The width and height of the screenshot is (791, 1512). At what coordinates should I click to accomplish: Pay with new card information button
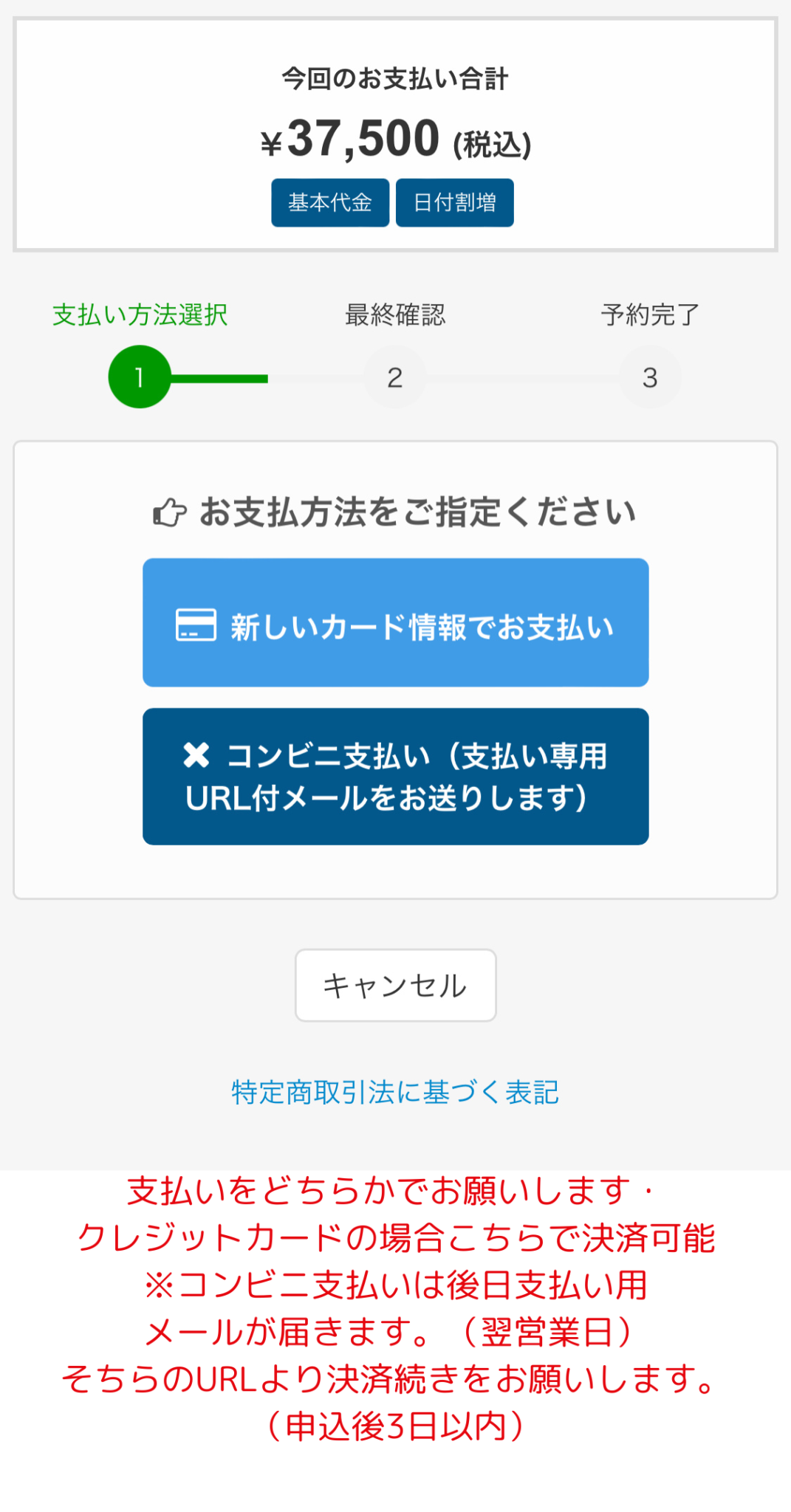[x=395, y=622]
